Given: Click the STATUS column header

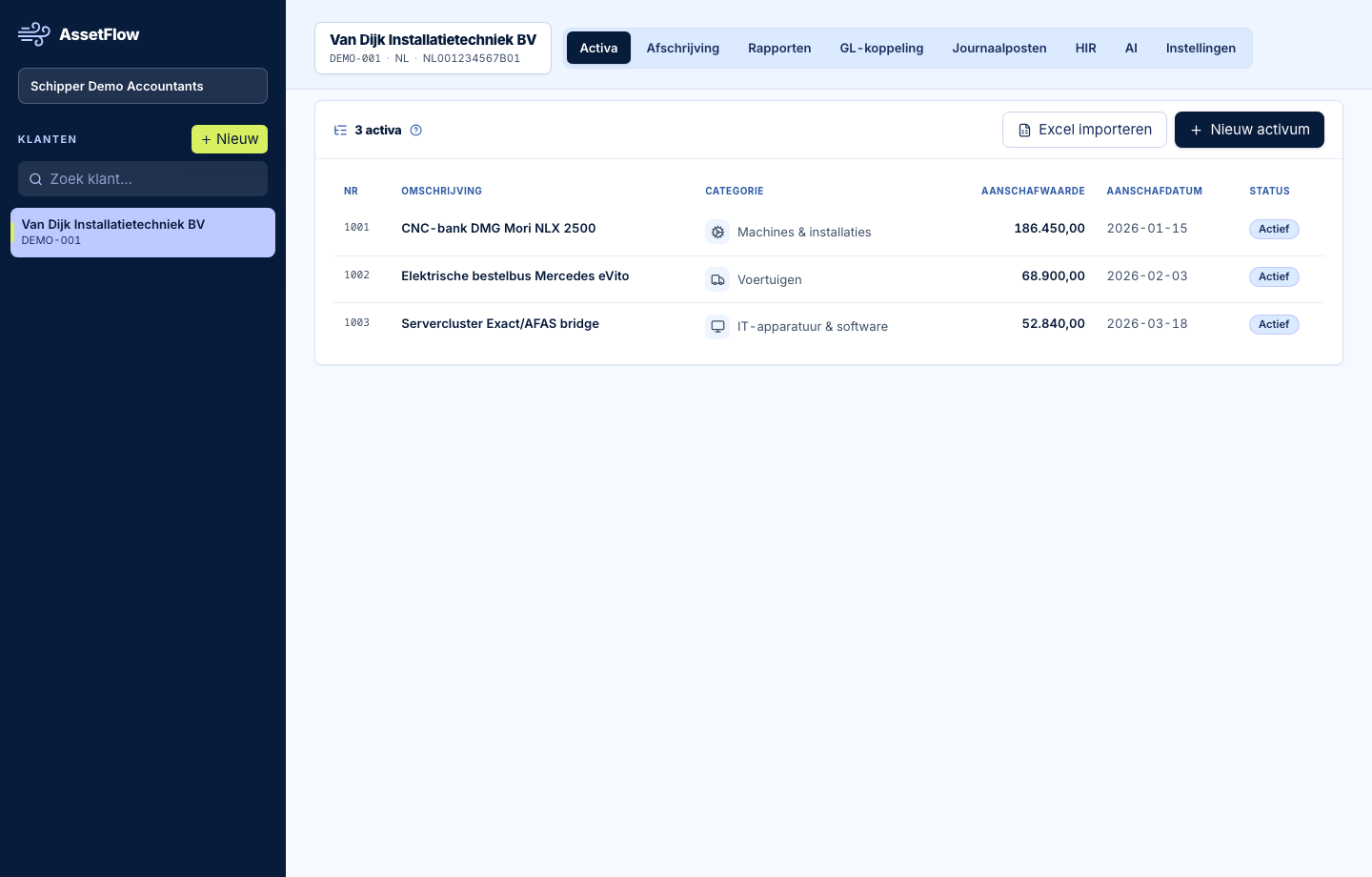Looking at the screenshot, I should click(x=1269, y=191).
